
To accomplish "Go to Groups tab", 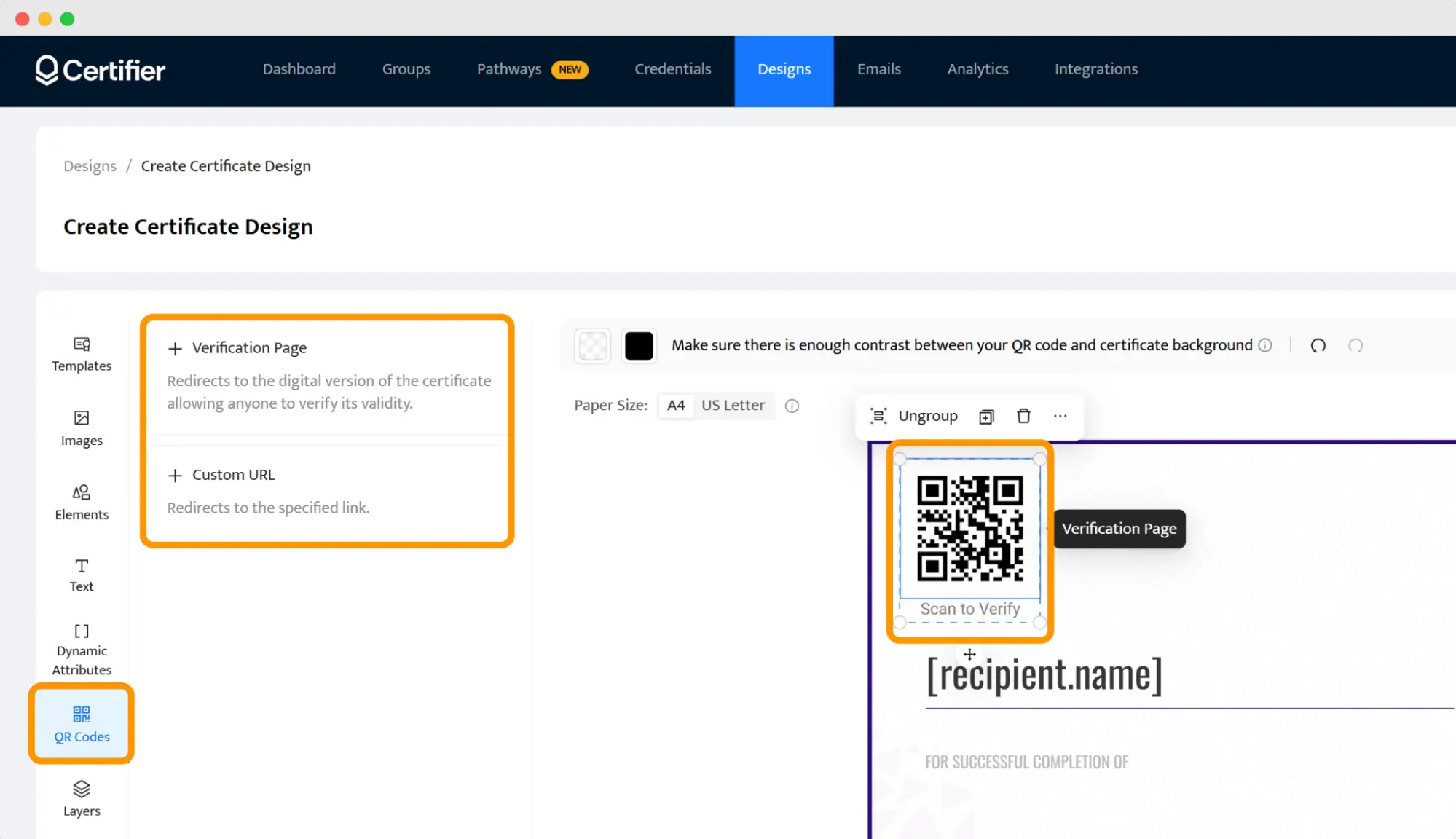I will [x=406, y=69].
